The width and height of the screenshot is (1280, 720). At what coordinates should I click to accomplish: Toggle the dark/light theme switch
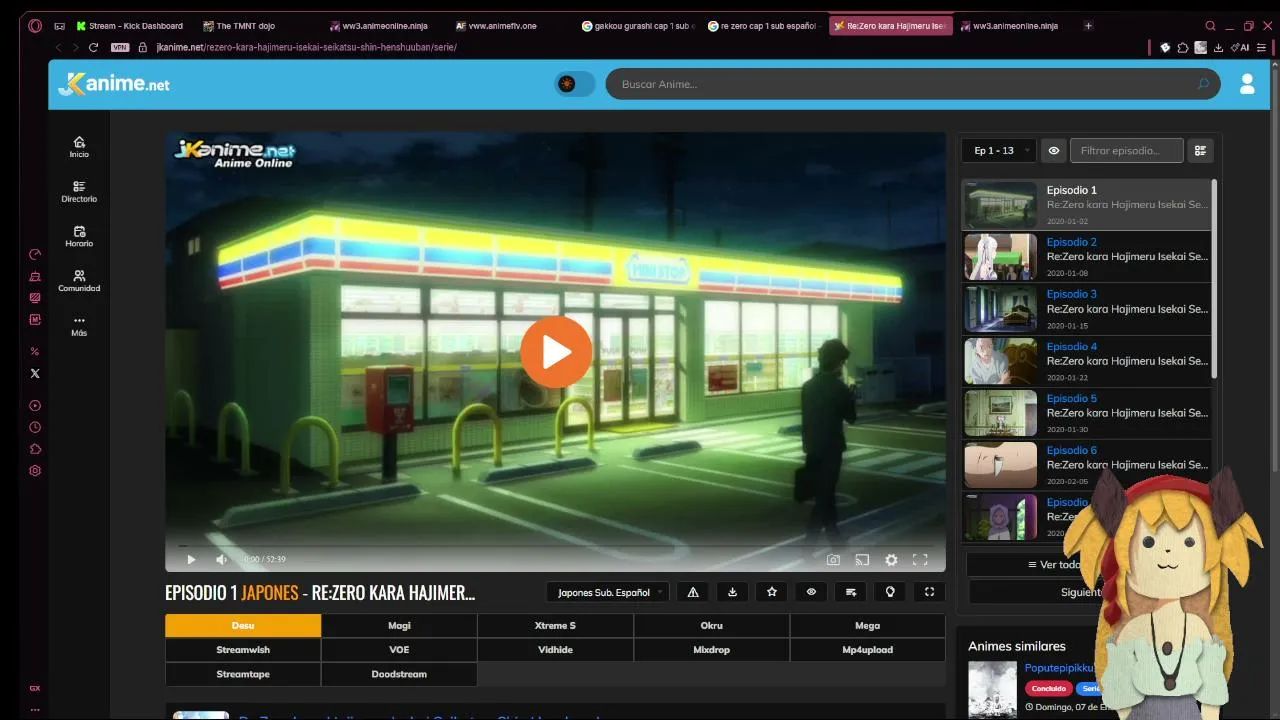coord(574,84)
